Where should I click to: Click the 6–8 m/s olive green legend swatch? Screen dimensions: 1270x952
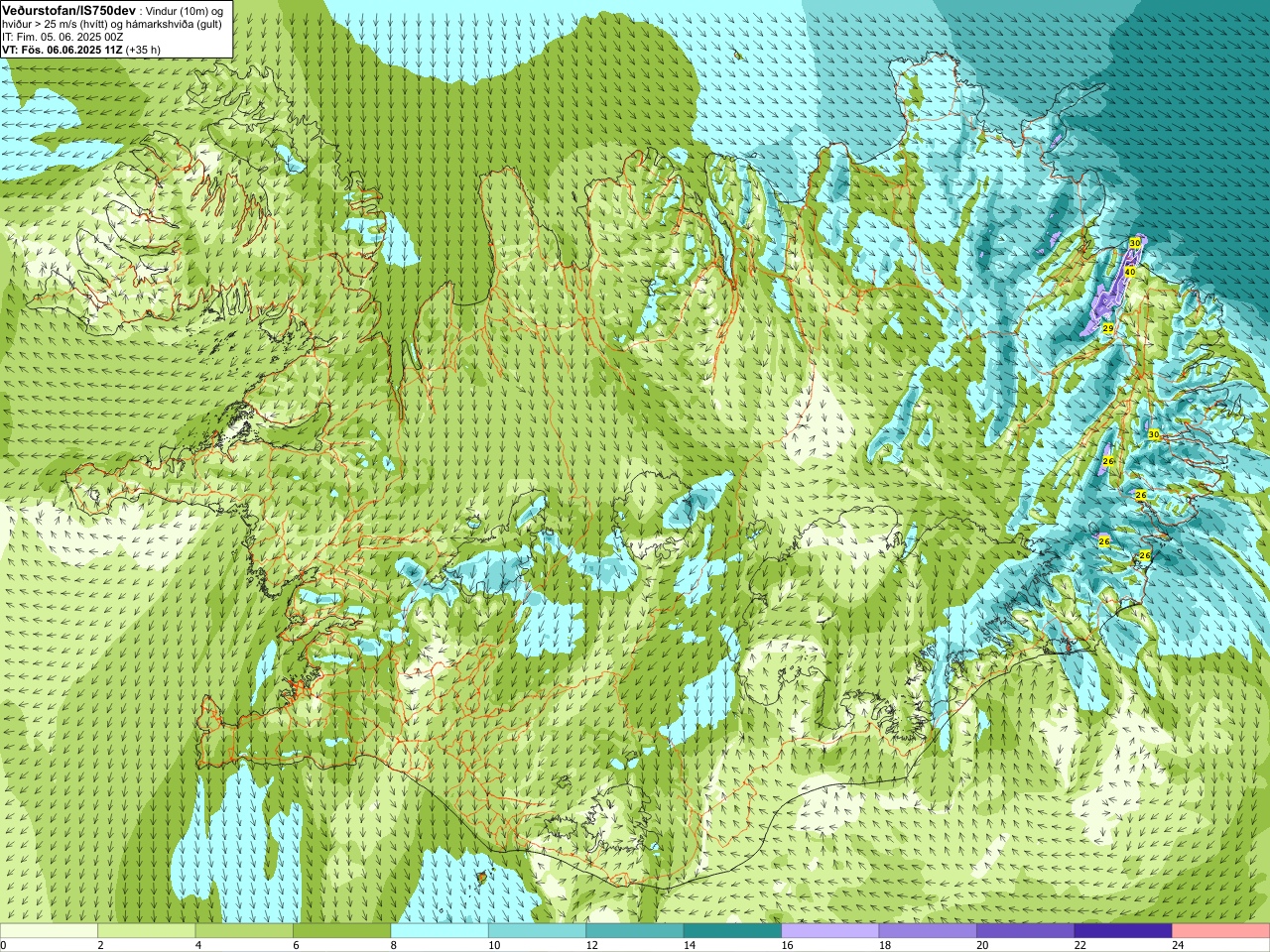(342, 931)
